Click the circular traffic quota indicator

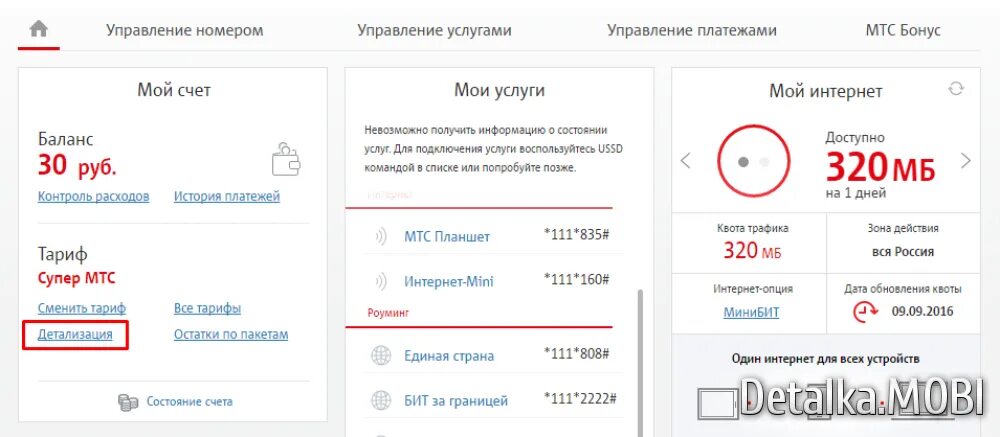click(754, 160)
